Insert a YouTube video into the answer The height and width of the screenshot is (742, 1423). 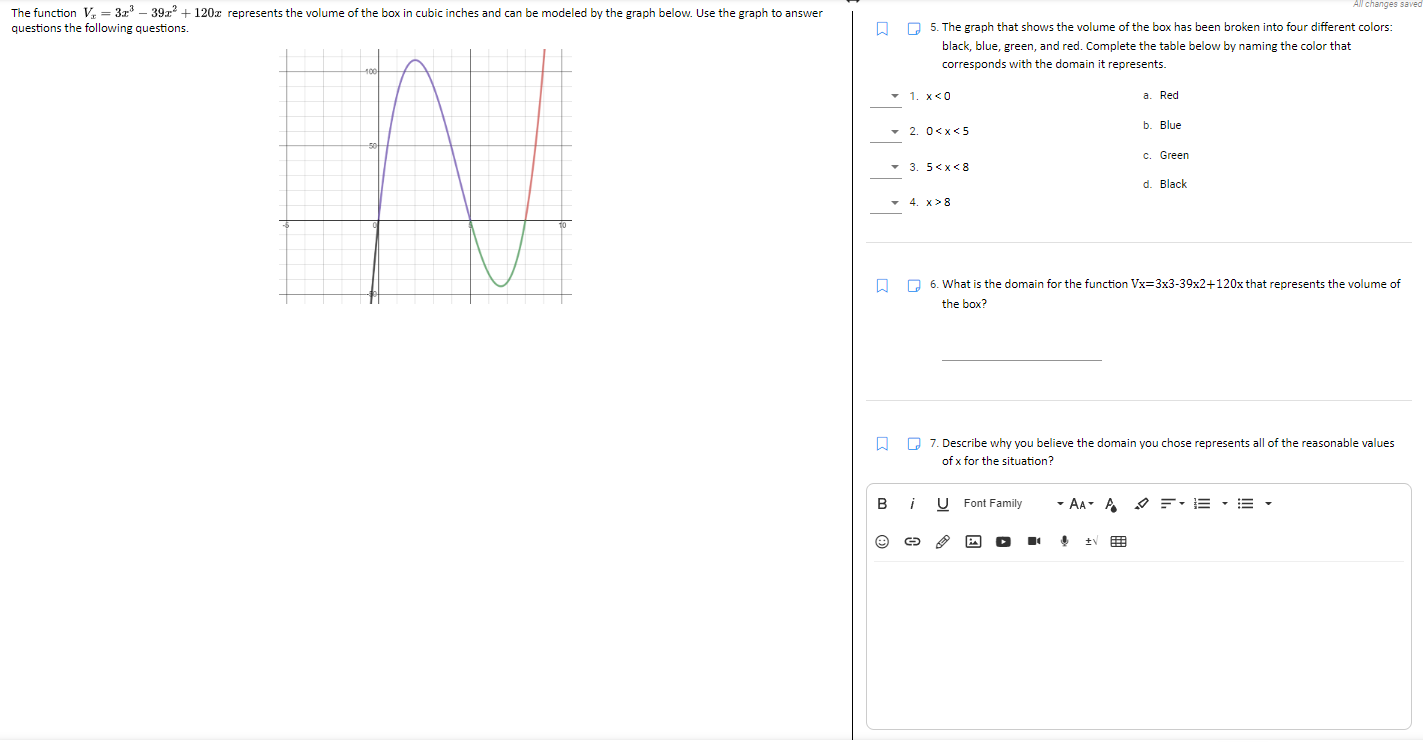point(1003,541)
